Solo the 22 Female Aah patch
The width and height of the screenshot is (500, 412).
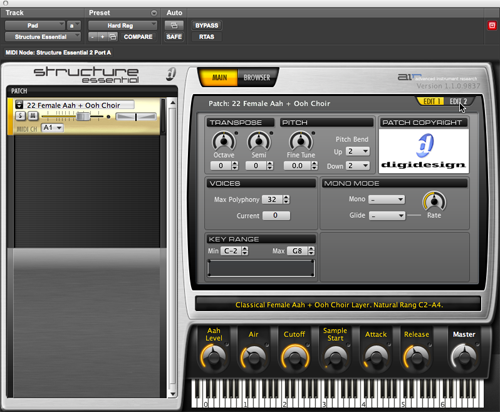pyautogui.click(x=20, y=116)
